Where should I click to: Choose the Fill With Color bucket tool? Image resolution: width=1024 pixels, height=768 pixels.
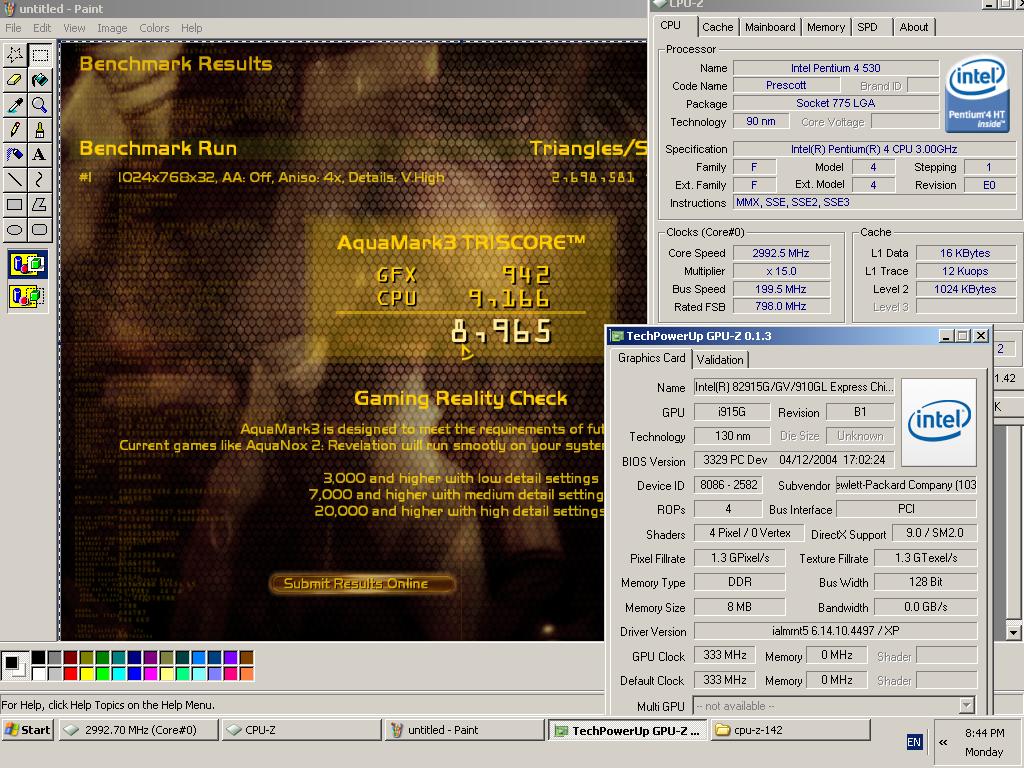point(40,80)
